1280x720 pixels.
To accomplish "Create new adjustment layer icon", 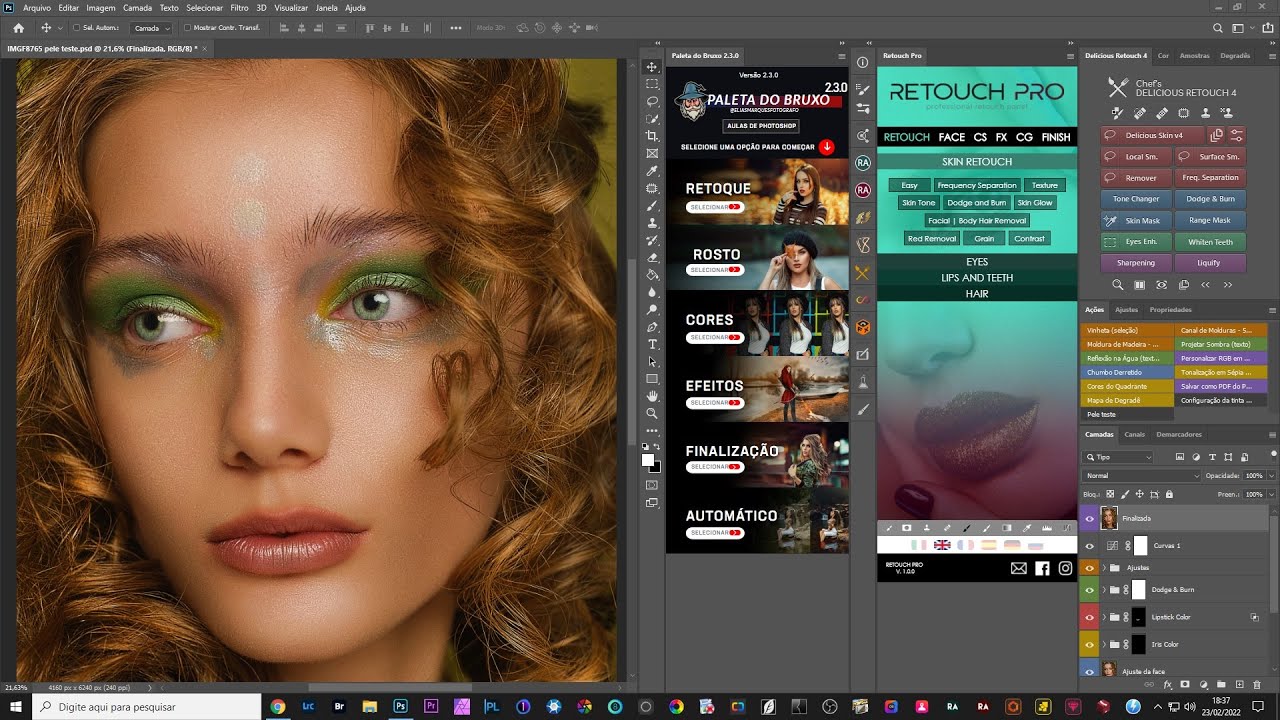I will tap(1204, 685).
